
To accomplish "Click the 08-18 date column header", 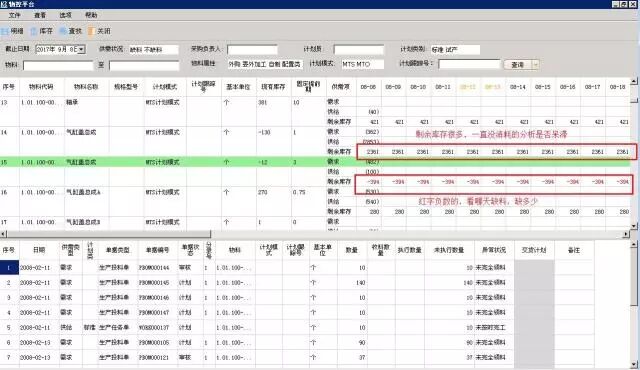I will pos(617,87).
